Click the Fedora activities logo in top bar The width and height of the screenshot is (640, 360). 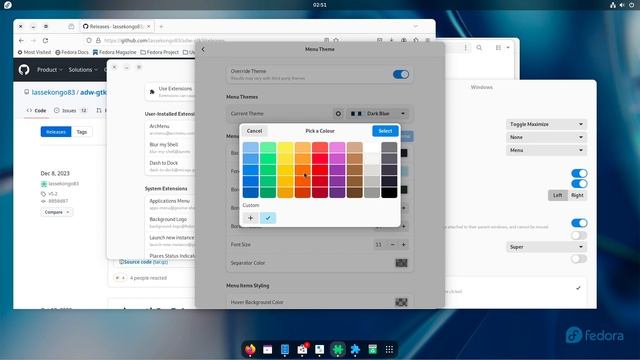coord(7,5)
